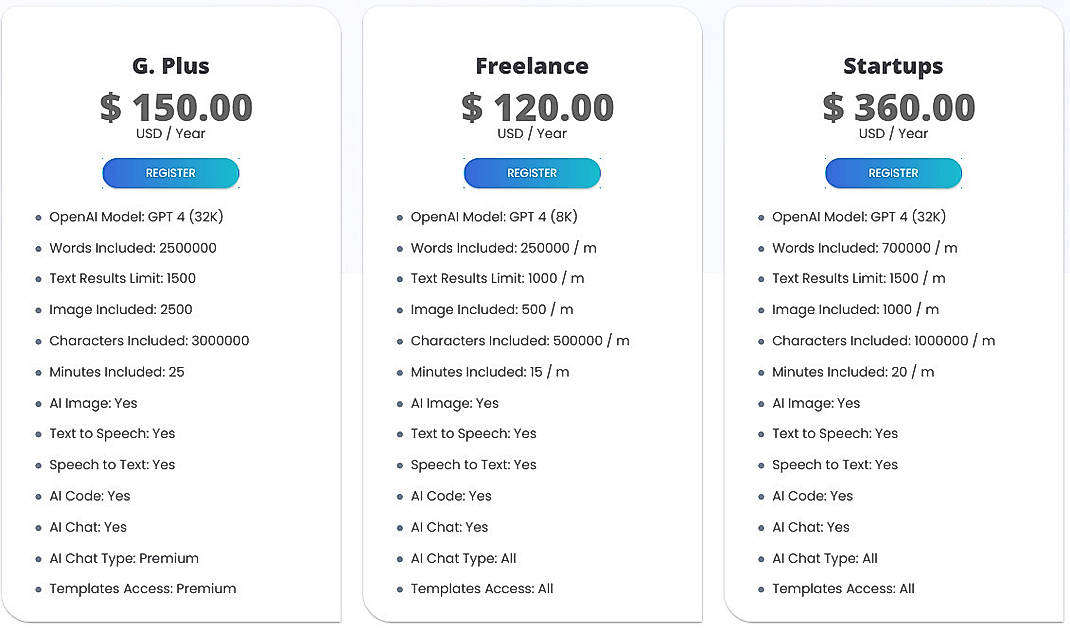Select the Freelance plan title
Viewport: 1070px width, 631px height.
tap(531, 65)
